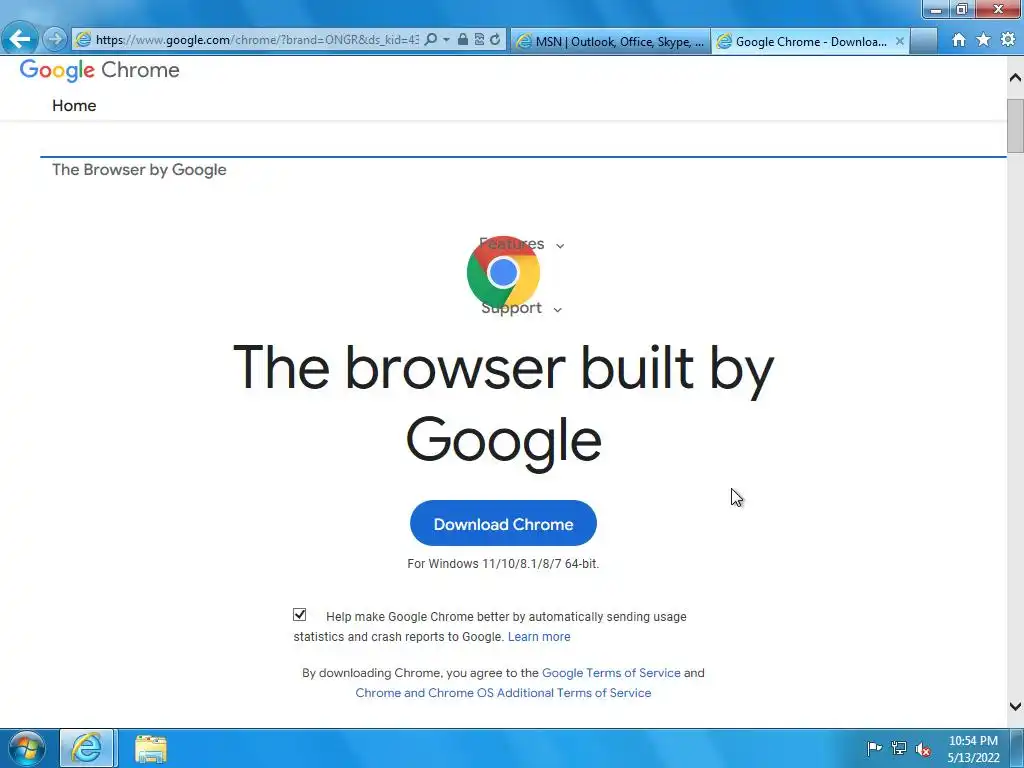Open the address bar autocomplete dropdown arrow

click(446, 40)
